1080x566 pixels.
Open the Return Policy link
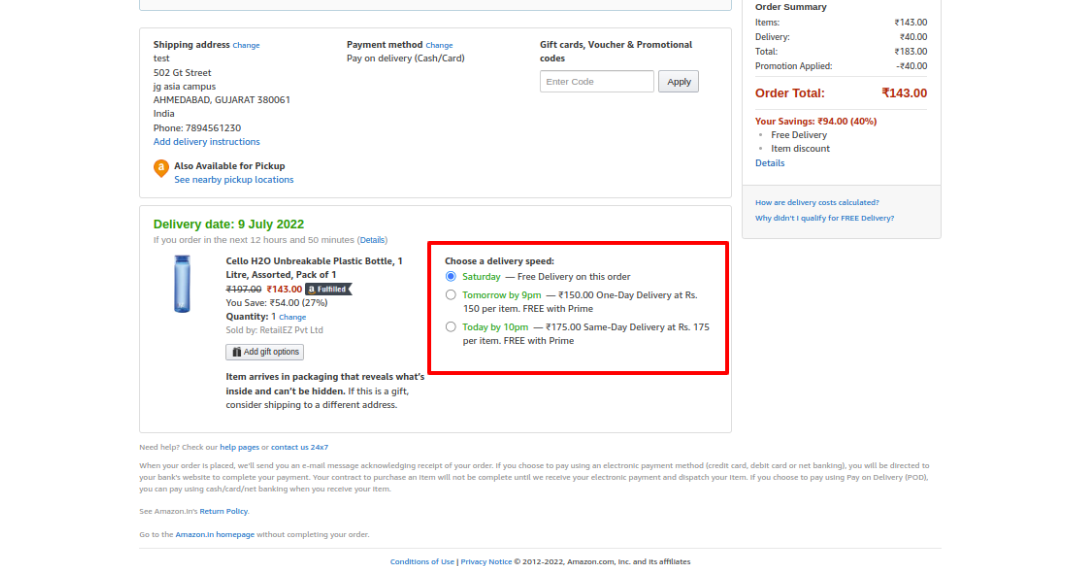click(x=223, y=512)
